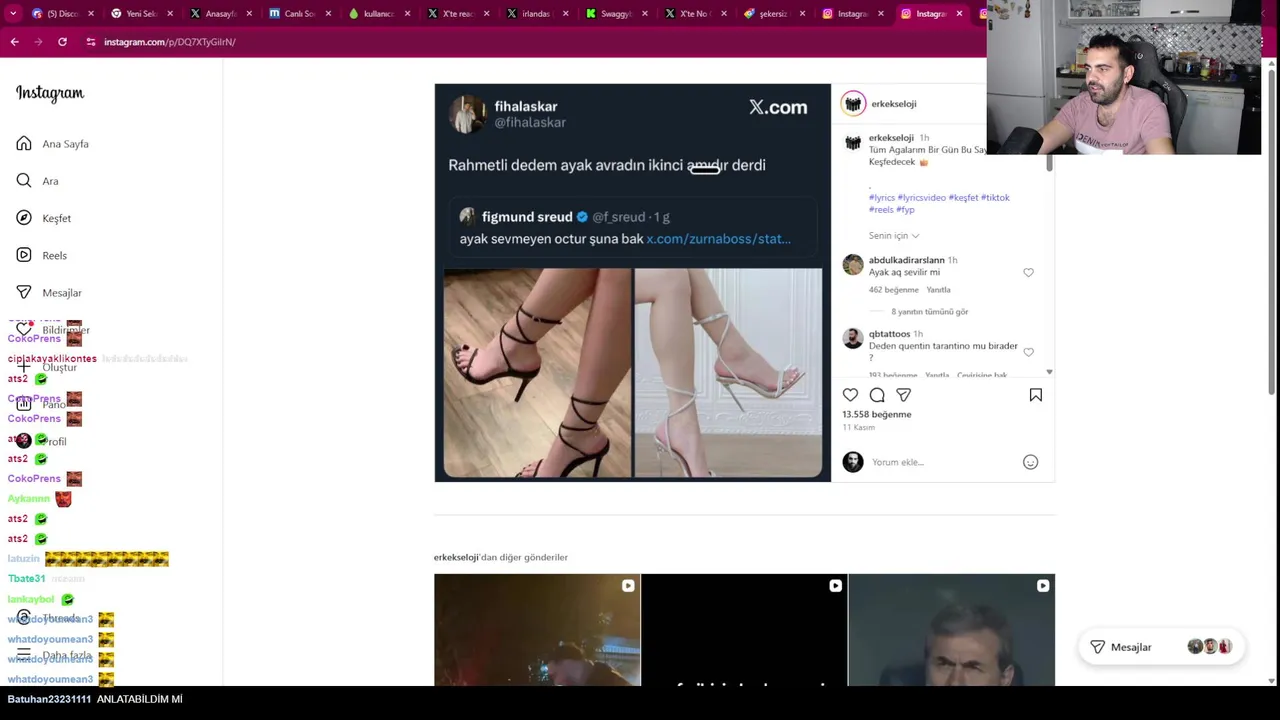This screenshot has height=720, width=1280.
Task: Click comments panel scrollbar
Action: coord(1049,162)
